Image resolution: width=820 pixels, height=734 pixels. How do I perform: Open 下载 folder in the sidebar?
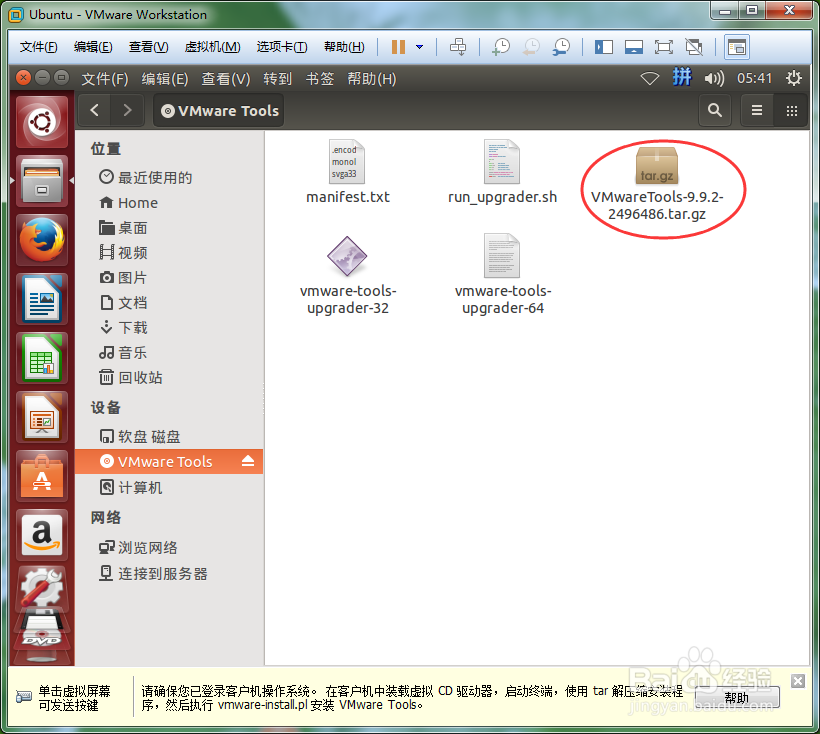pos(123,328)
